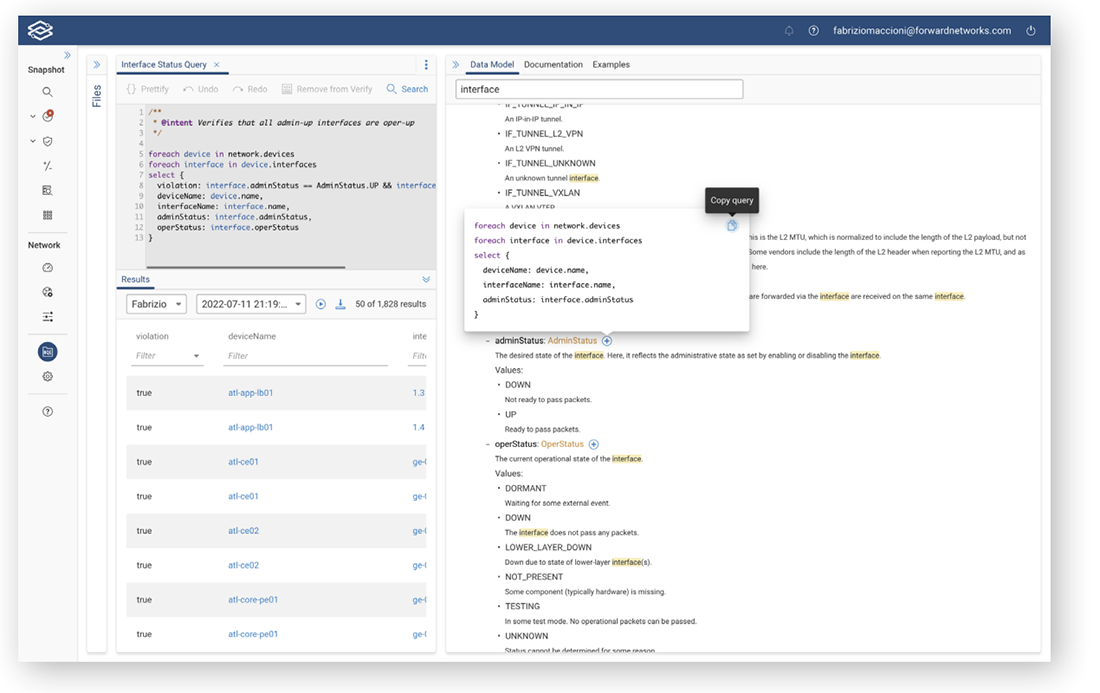This screenshot has height=693, width=1100.
Task: Open settings gear in sidebar
Action: 47,377
